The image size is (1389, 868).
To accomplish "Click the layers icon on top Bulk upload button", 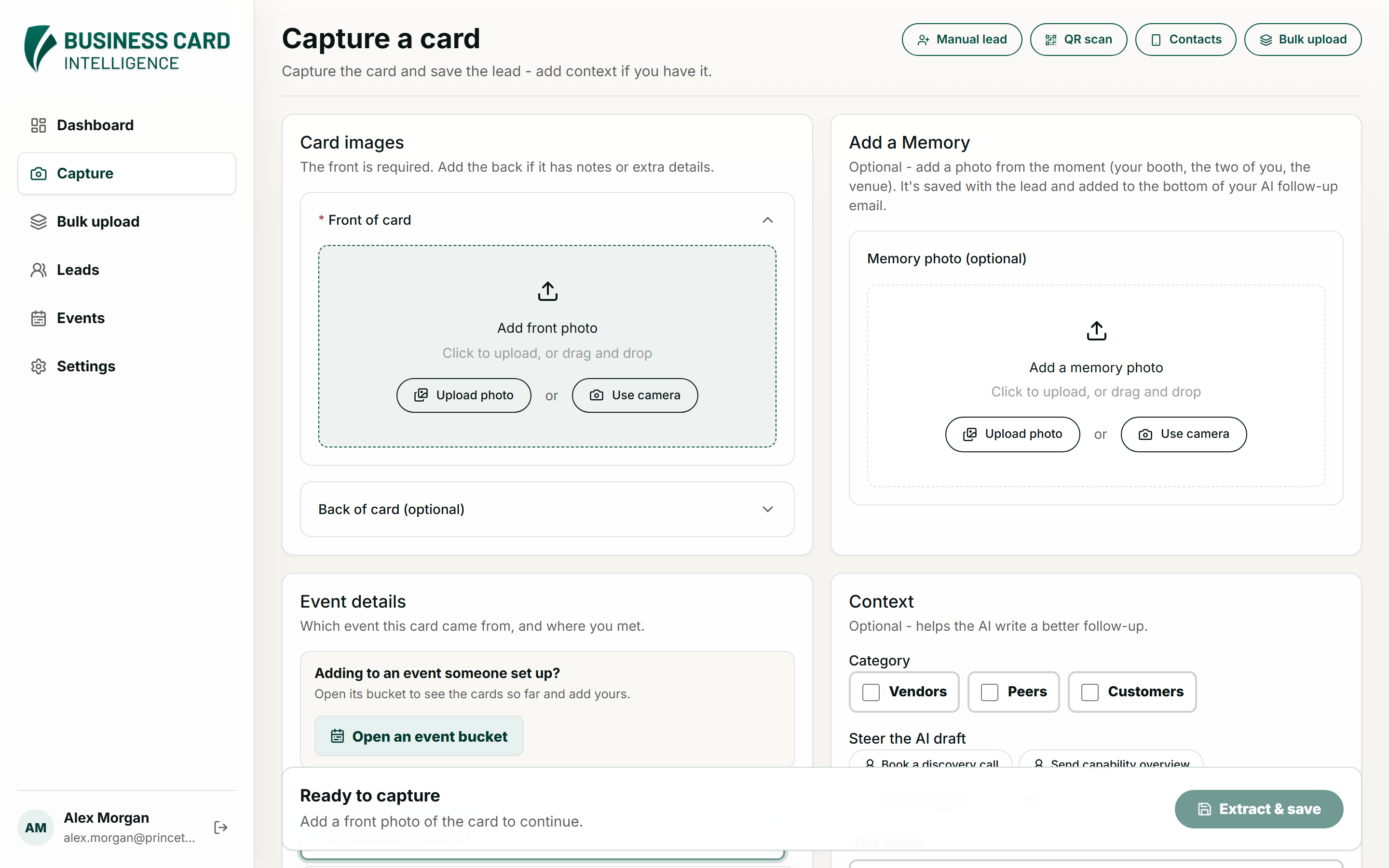I will tap(1266, 40).
